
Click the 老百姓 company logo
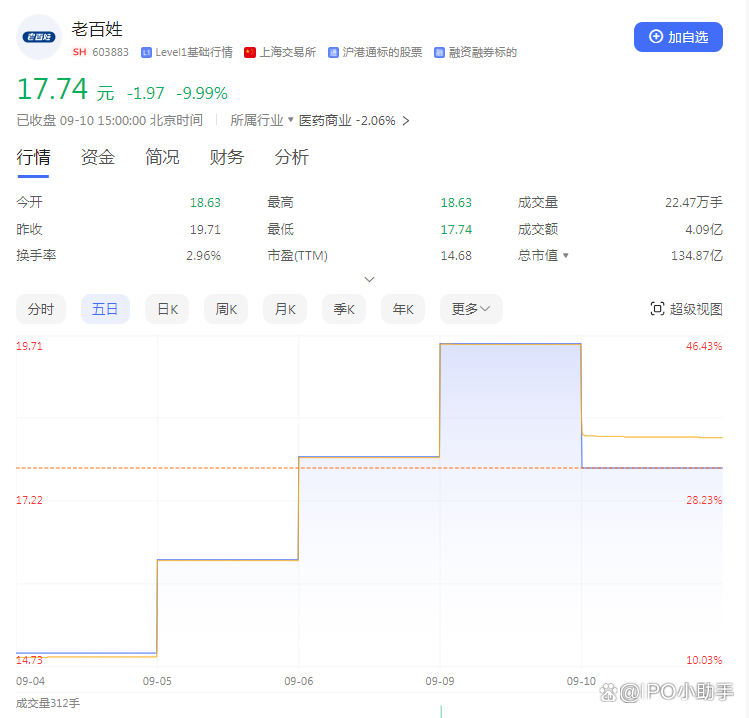(39, 37)
